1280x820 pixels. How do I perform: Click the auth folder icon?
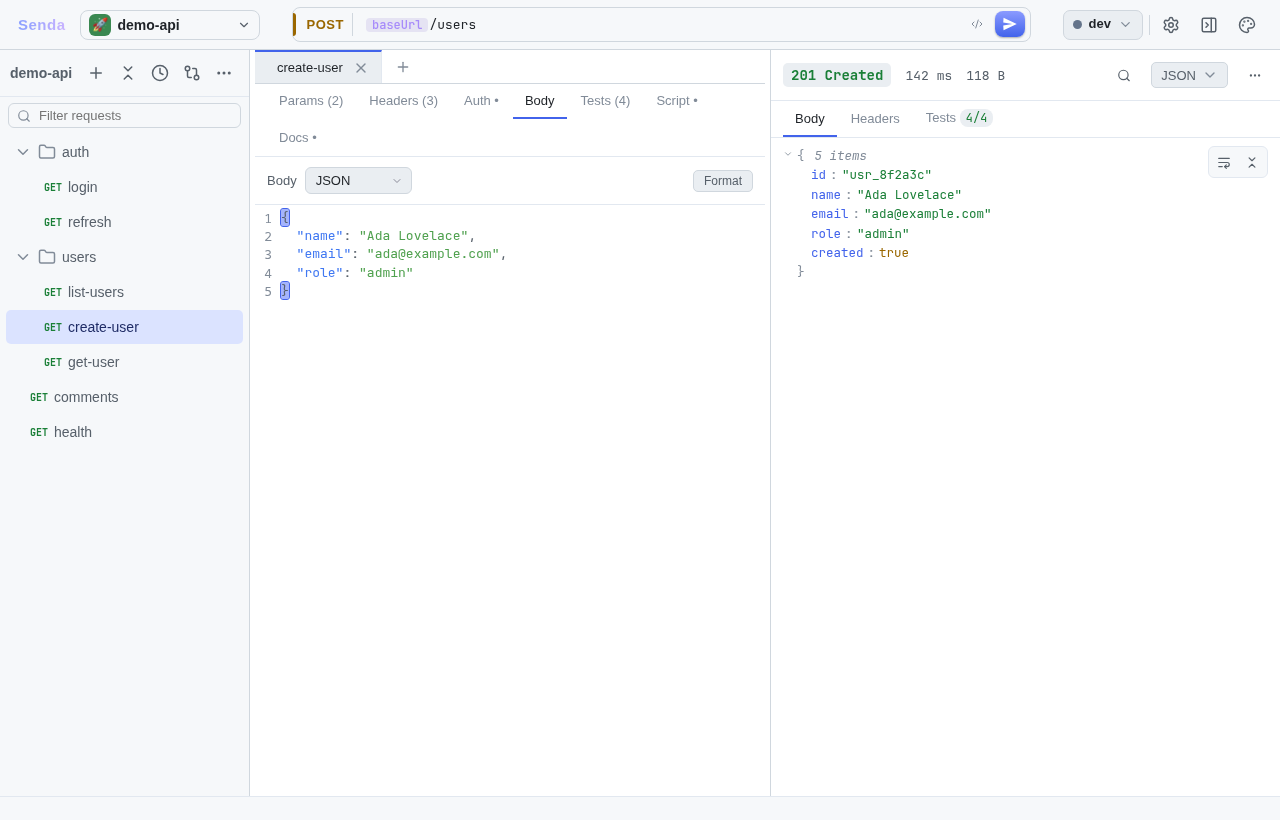pyautogui.click(x=47, y=152)
